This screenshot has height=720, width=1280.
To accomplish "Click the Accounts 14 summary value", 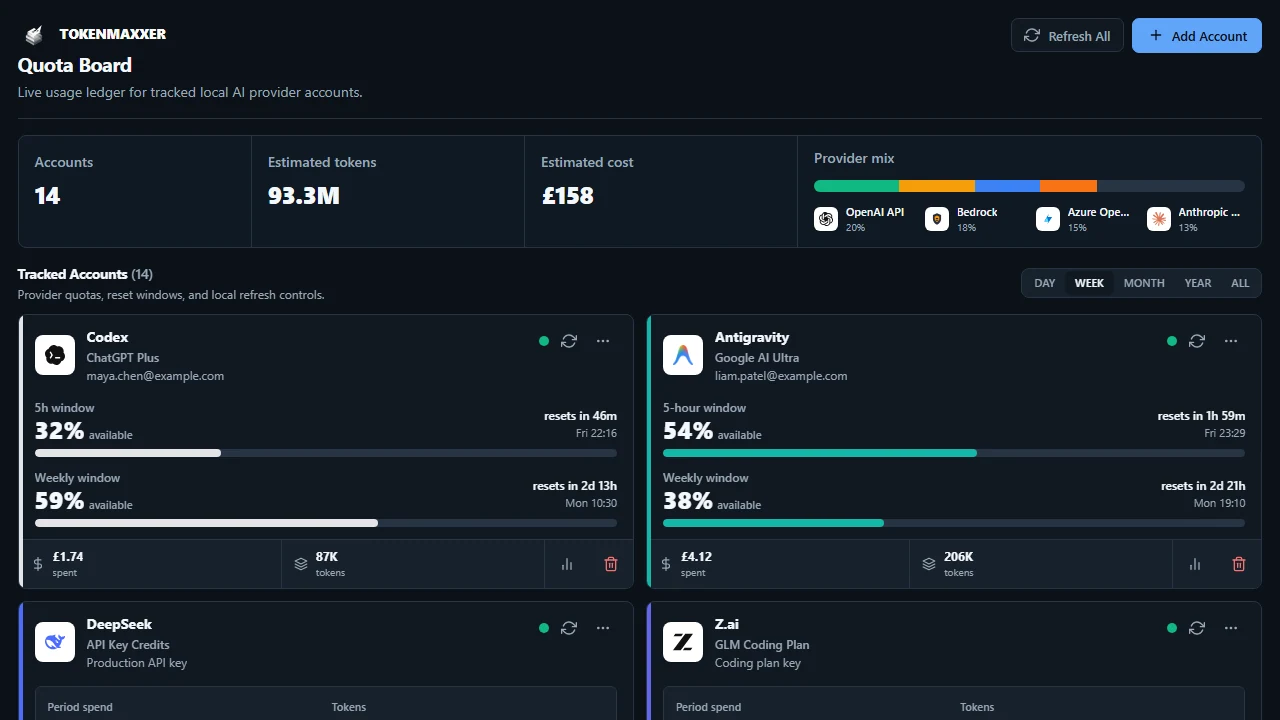I will click(47, 196).
